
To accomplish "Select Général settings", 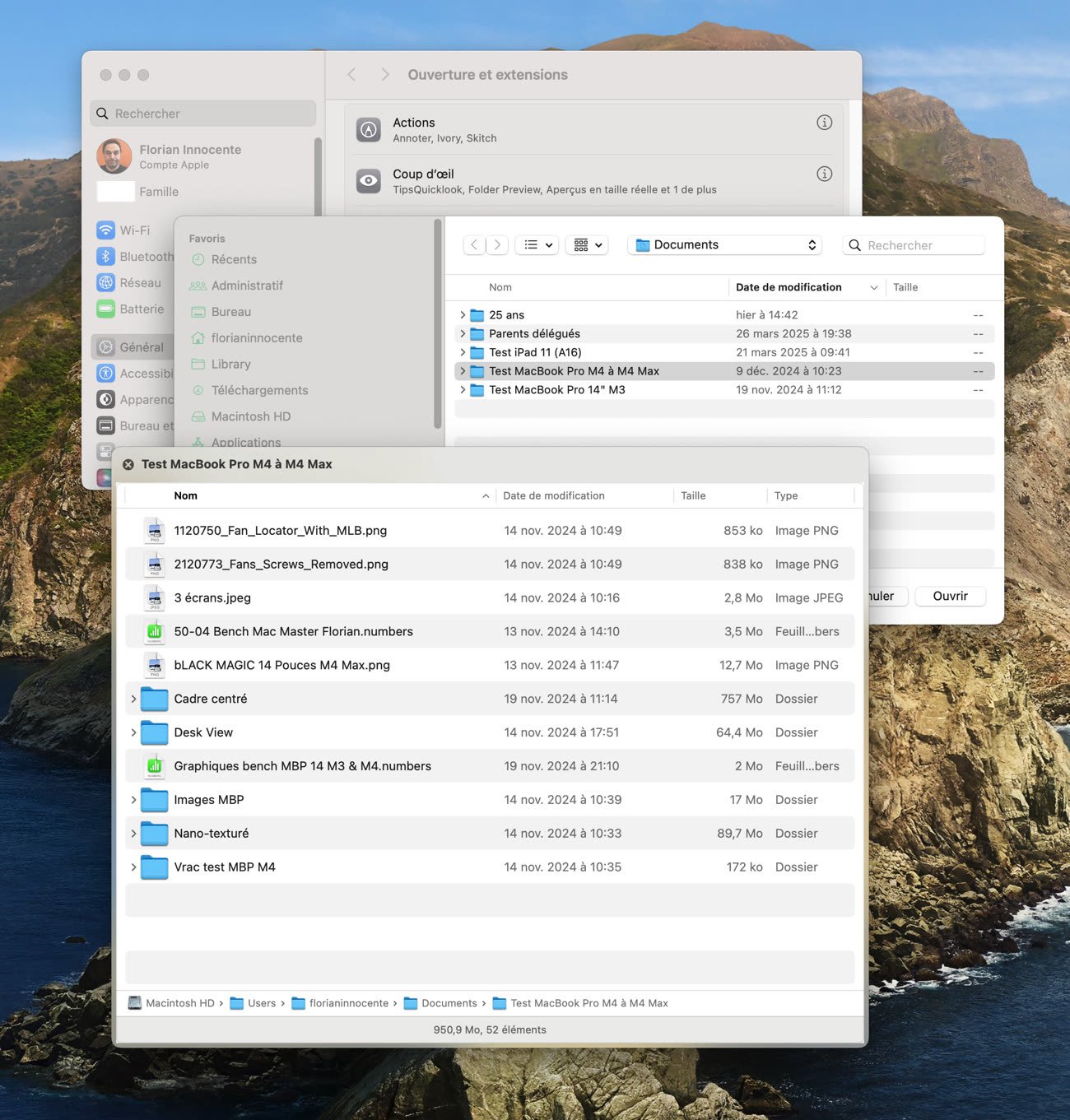I will pos(133,347).
